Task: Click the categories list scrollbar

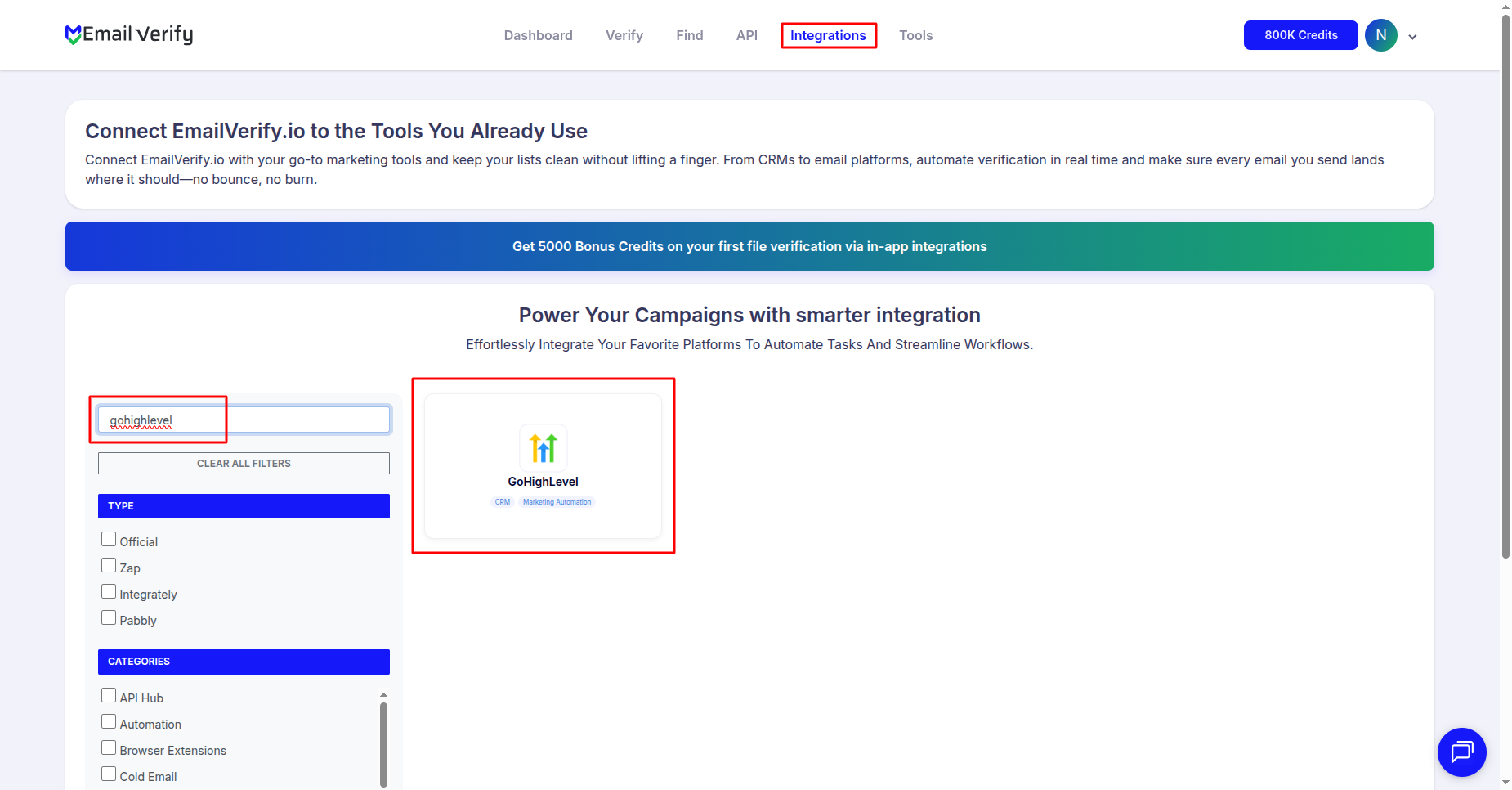Action: point(383,744)
